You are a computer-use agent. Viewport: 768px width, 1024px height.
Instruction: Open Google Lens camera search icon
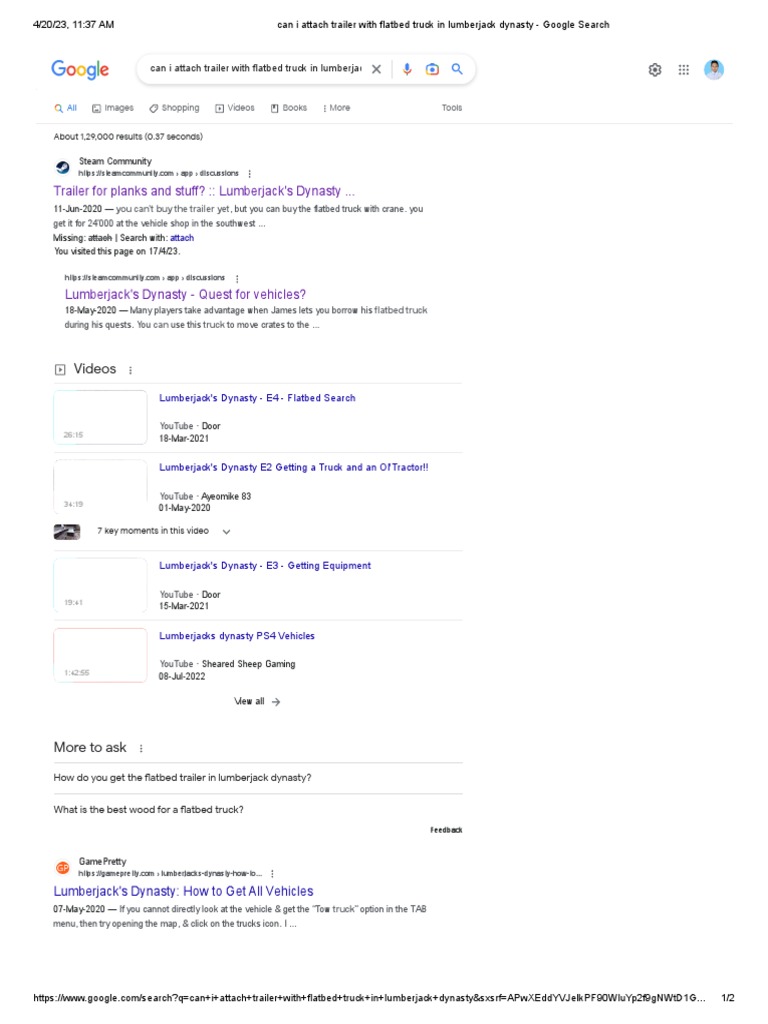pyautogui.click(x=432, y=69)
